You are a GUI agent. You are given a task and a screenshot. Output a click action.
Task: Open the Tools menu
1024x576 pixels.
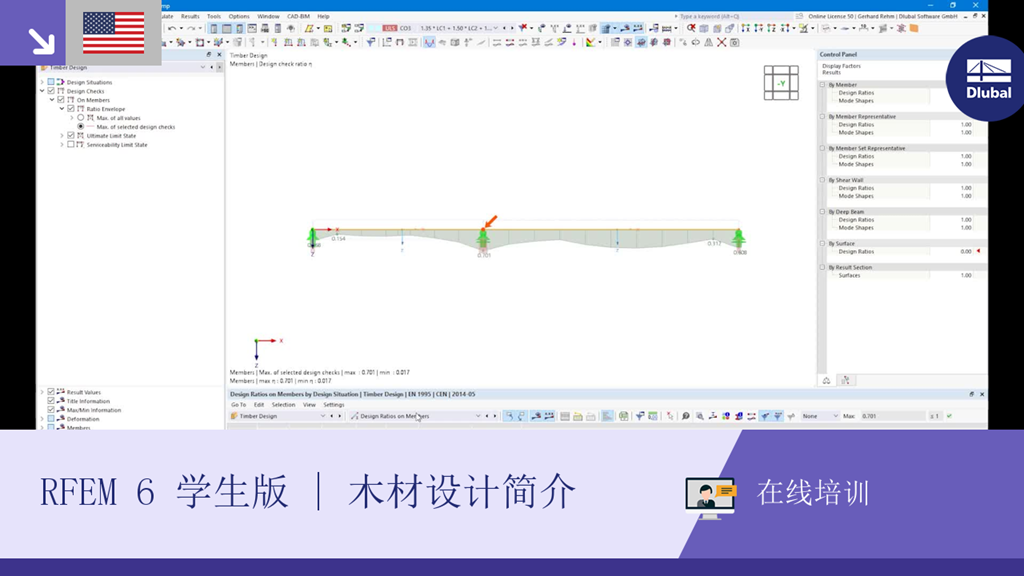(x=214, y=16)
